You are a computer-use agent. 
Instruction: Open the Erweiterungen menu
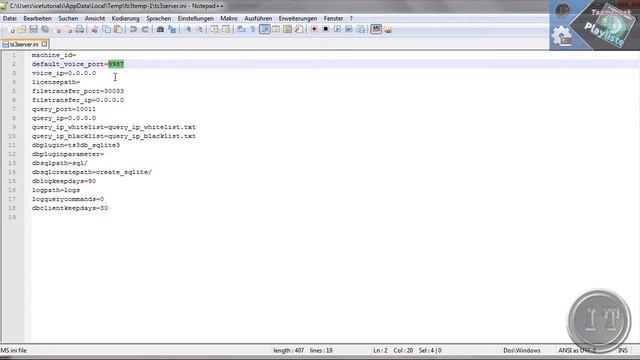pos(298,18)
